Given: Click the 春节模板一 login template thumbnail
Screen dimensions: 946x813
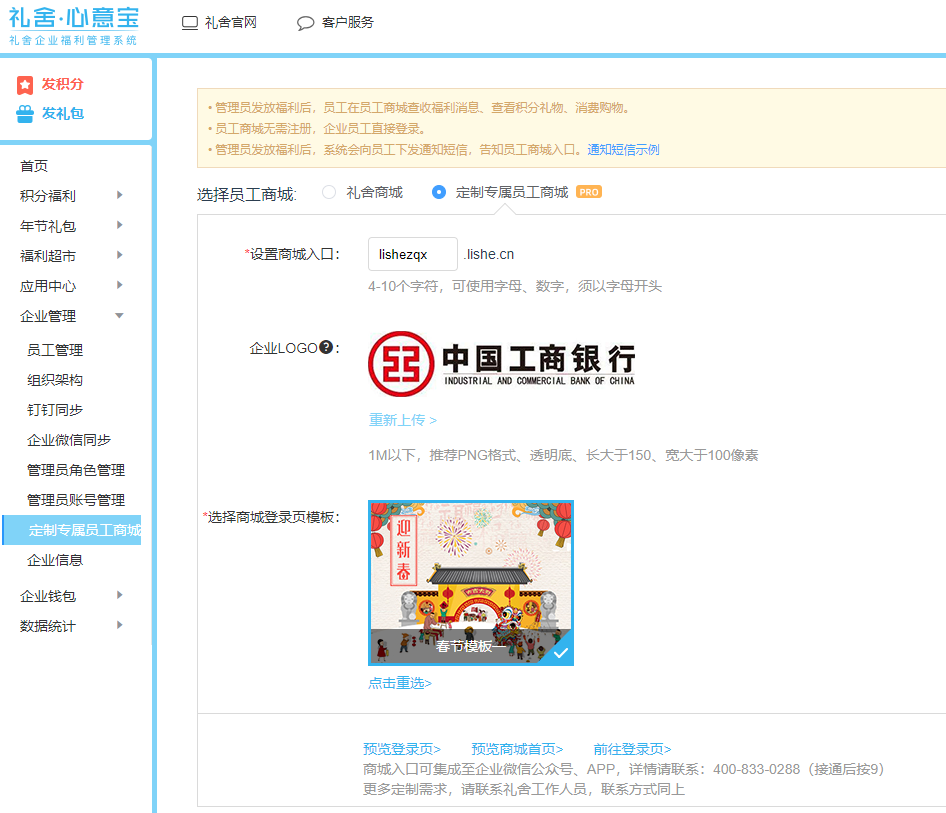Looking at the screenshot, I should [x=471, y=582].
